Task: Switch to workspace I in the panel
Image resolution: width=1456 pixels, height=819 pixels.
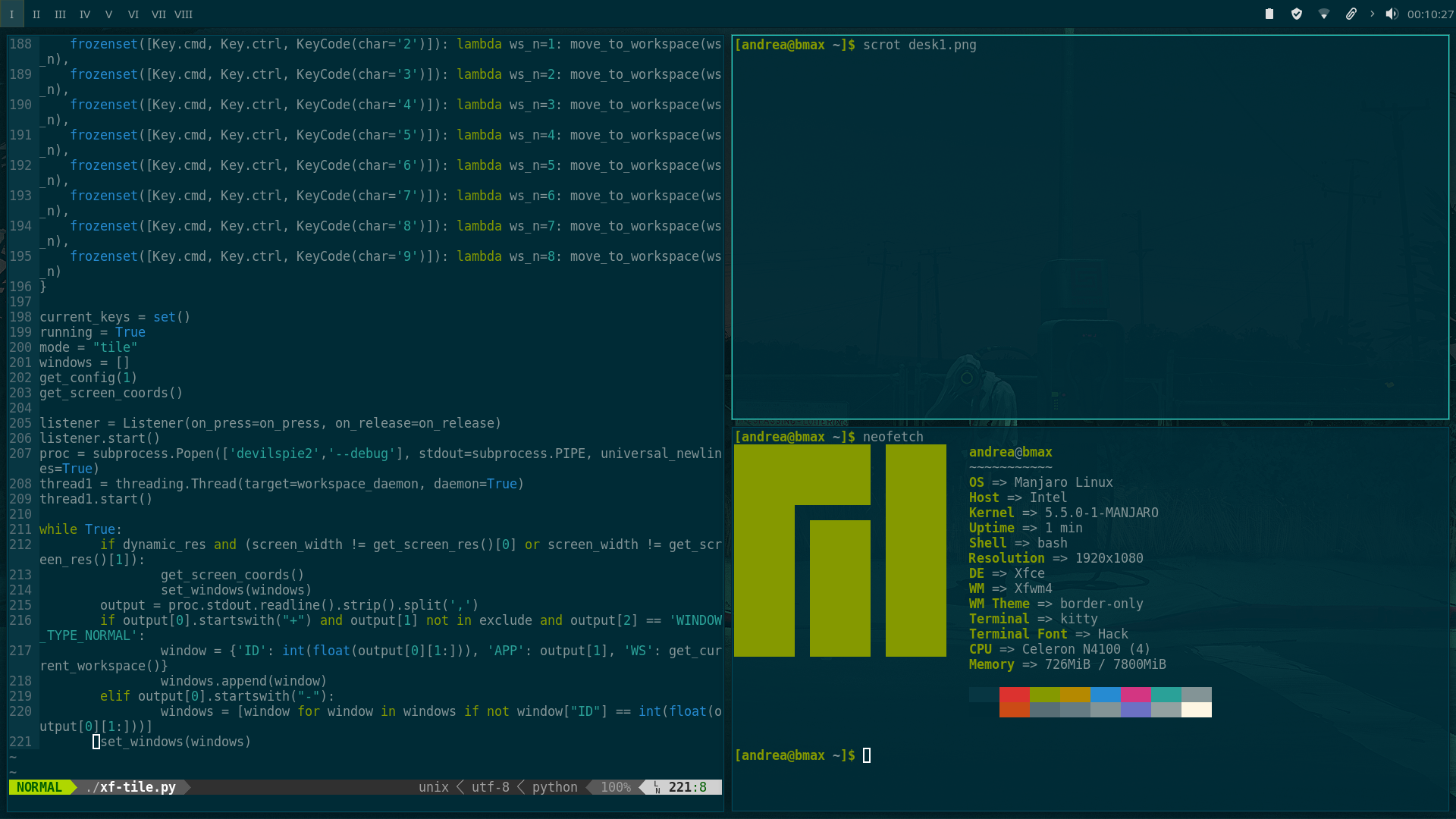Action: click(11, 14)
